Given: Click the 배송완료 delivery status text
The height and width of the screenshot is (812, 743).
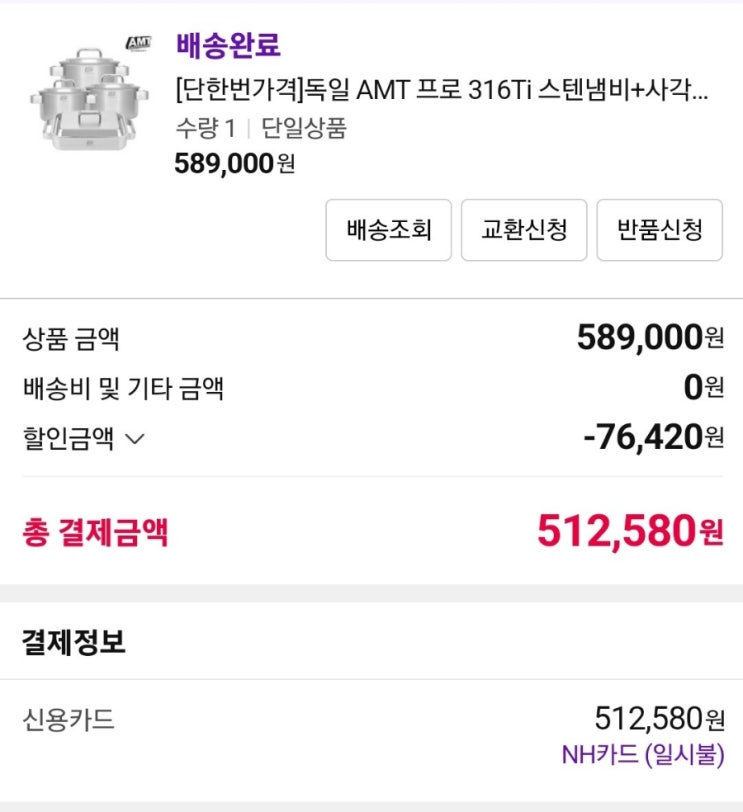Looking at the screenshot, I should click(228, 45).
